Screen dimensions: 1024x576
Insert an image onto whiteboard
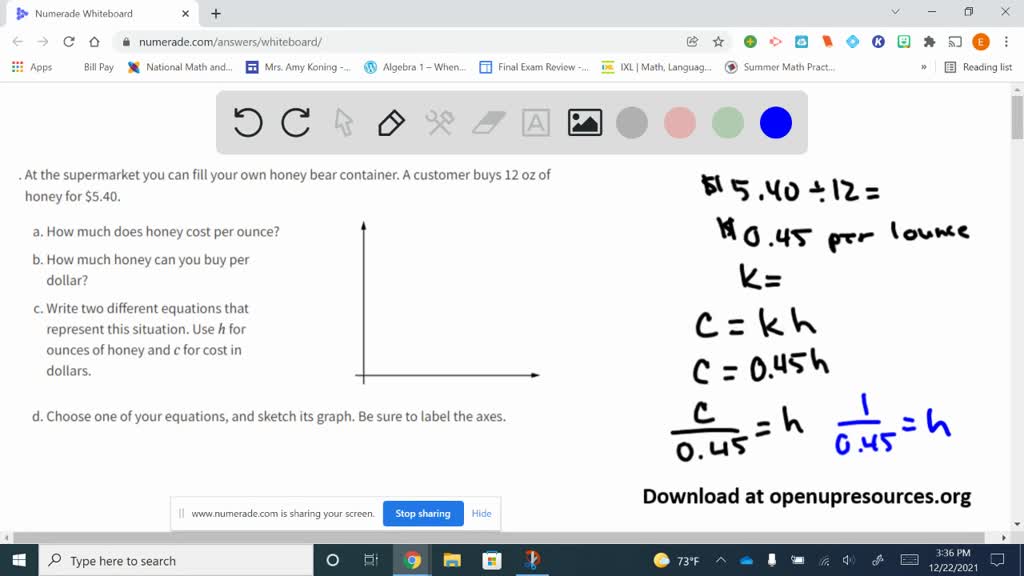point(584,123)
